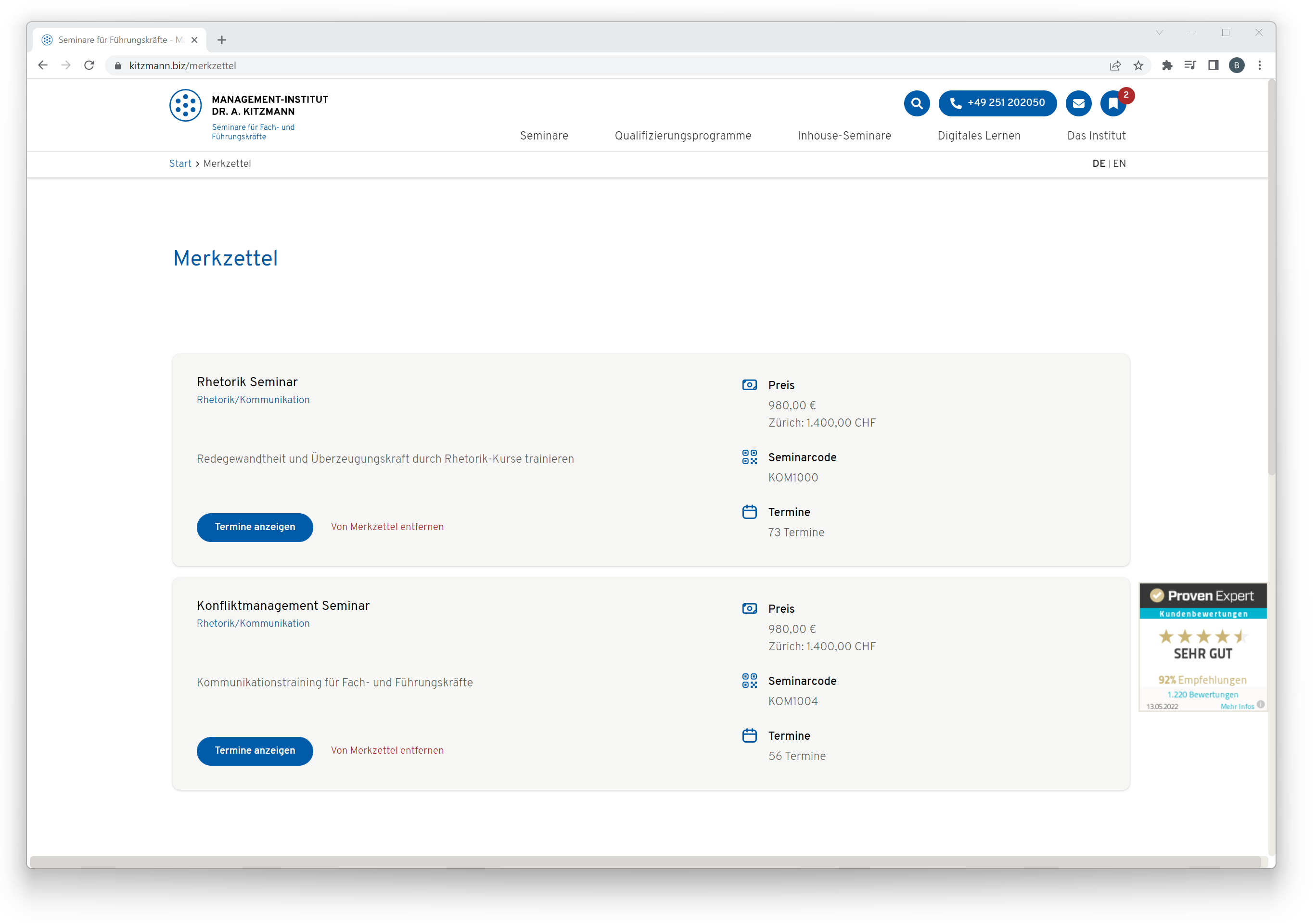
Task: Remove Konfliktmanagement Seminar from Merkzettel
Action: pos(387,750)
